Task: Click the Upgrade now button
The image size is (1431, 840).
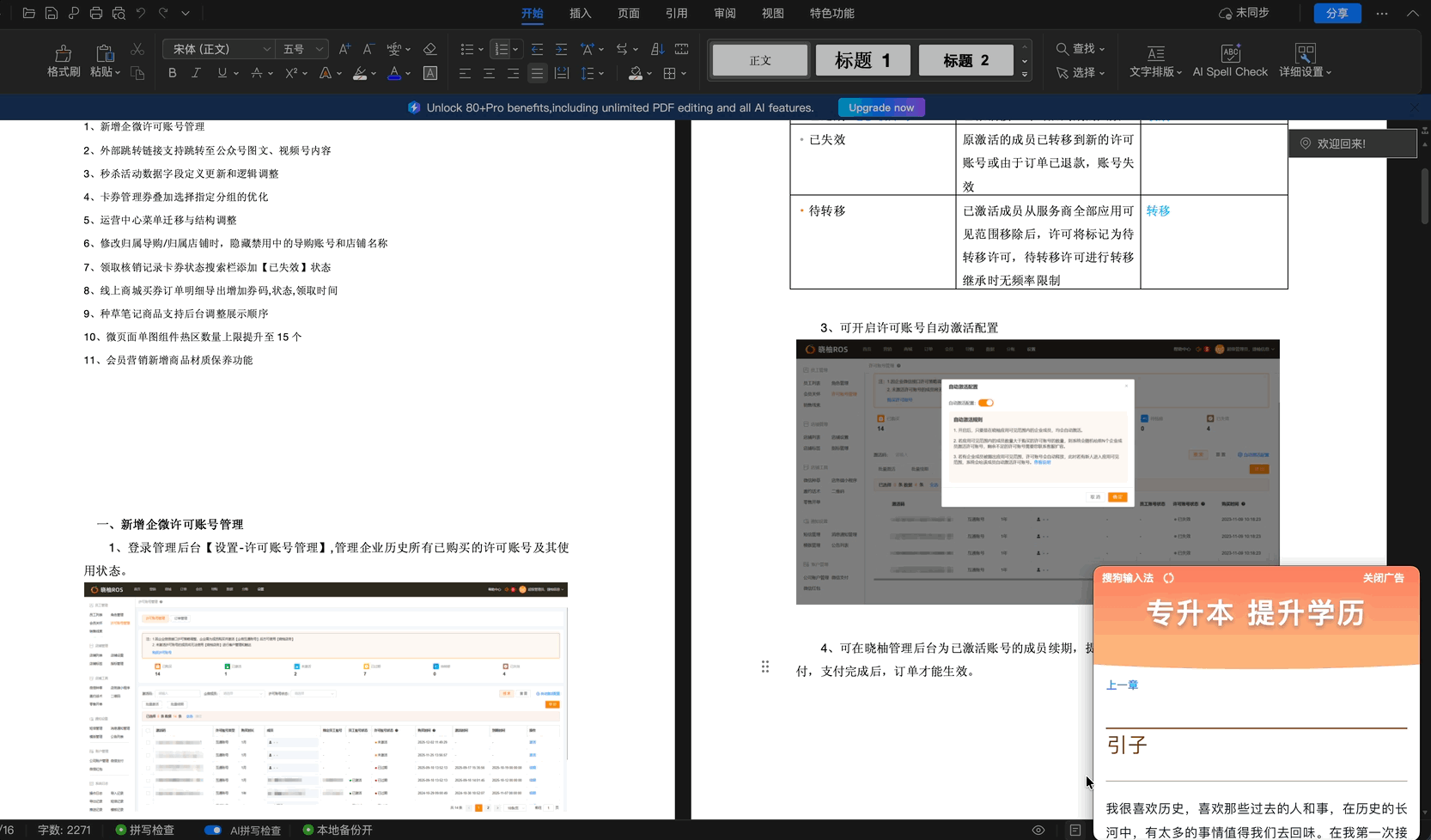Action: (x=880, y=107)
